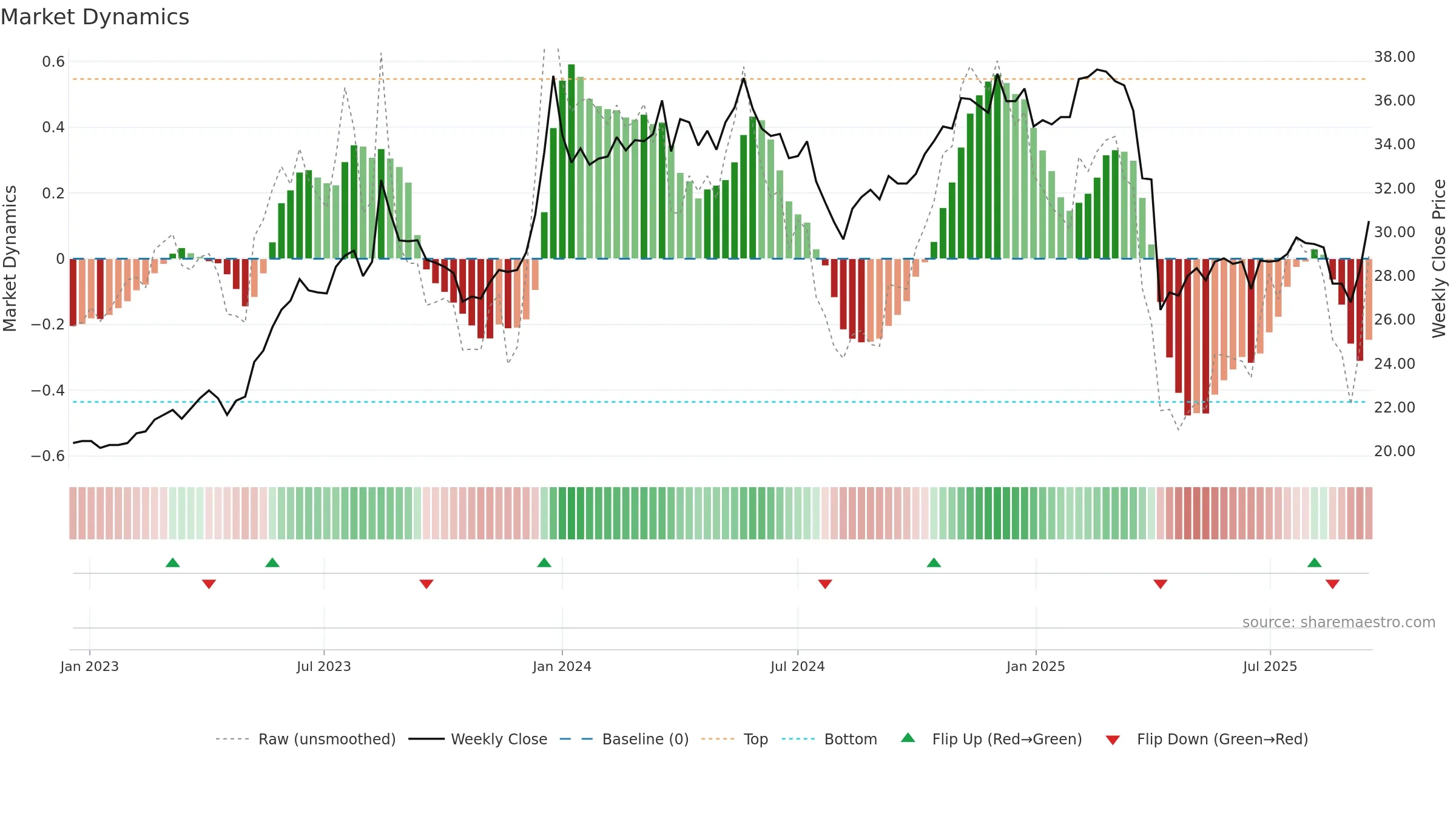Toggle the Weekly Close legend entry

point(477,739)
